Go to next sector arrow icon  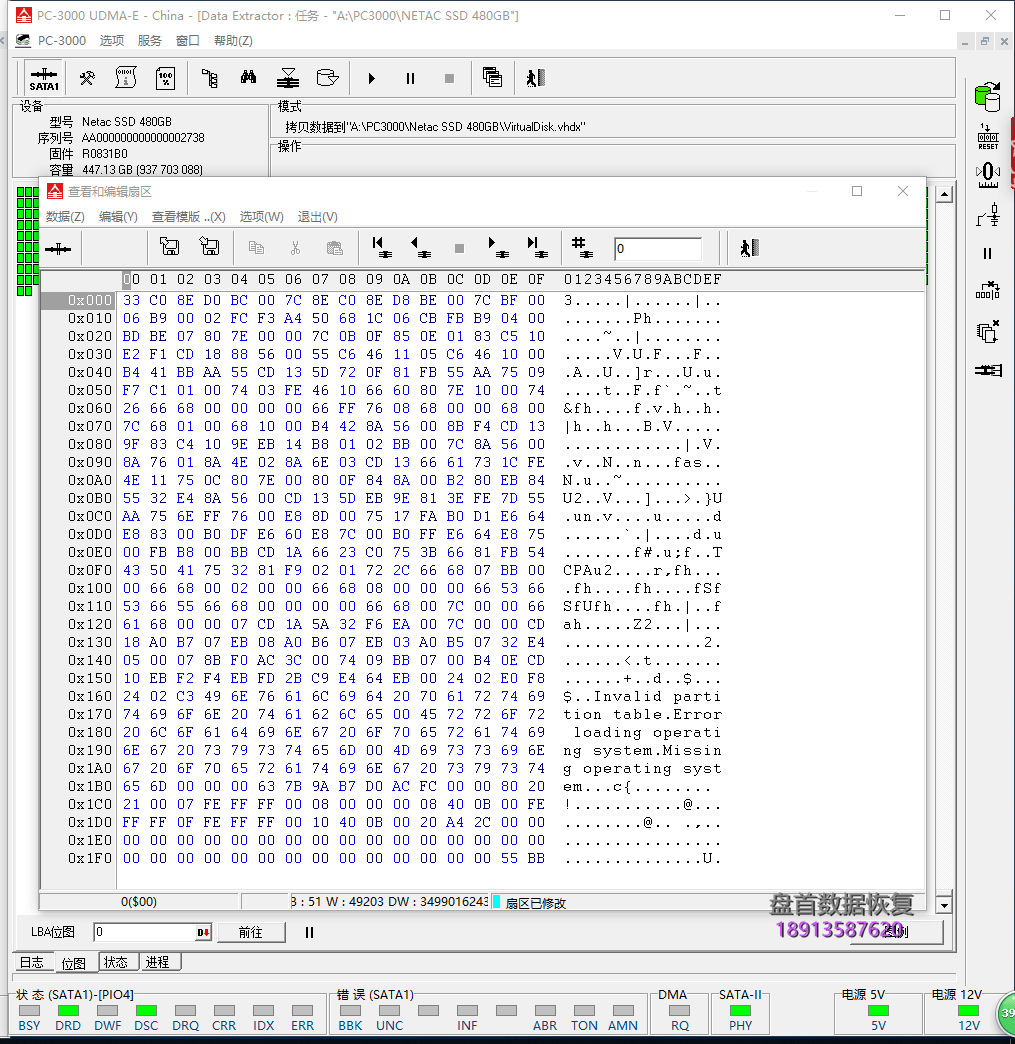(498, 248)
